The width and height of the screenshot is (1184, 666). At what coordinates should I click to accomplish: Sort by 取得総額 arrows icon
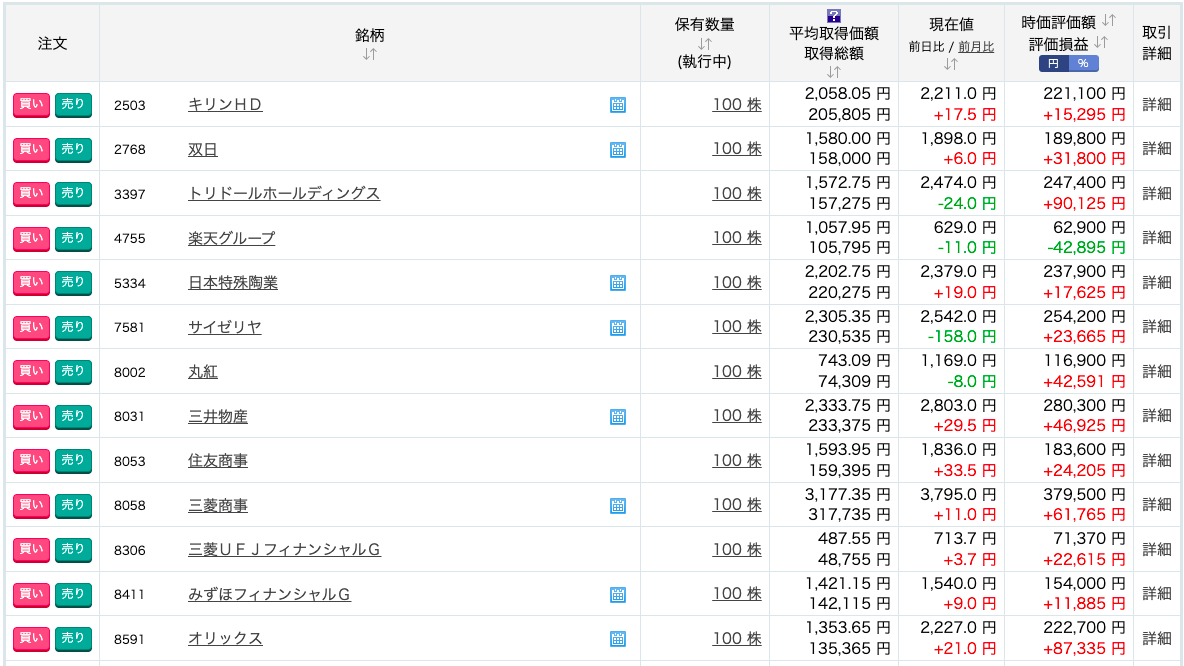pyautogui.click(x=834, y=72)
